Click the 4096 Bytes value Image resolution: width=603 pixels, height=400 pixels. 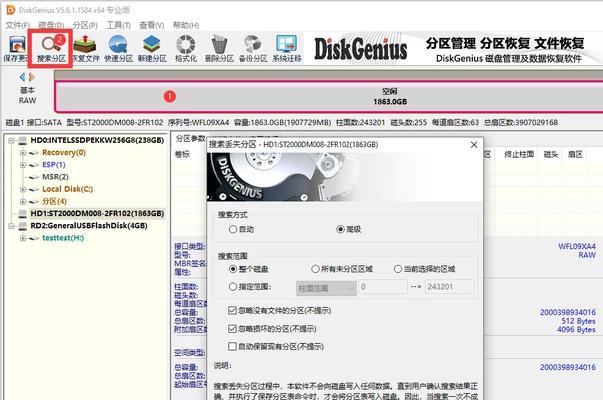[x=576, y=330]
